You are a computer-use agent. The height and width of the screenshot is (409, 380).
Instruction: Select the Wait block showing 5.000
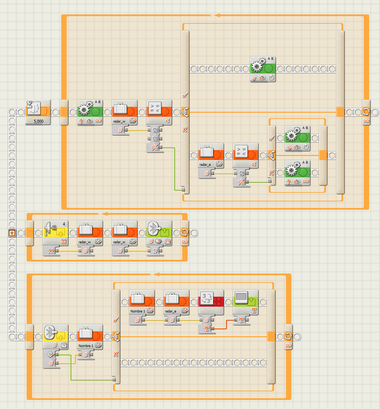pyautogui.click(x=38, y=112)
